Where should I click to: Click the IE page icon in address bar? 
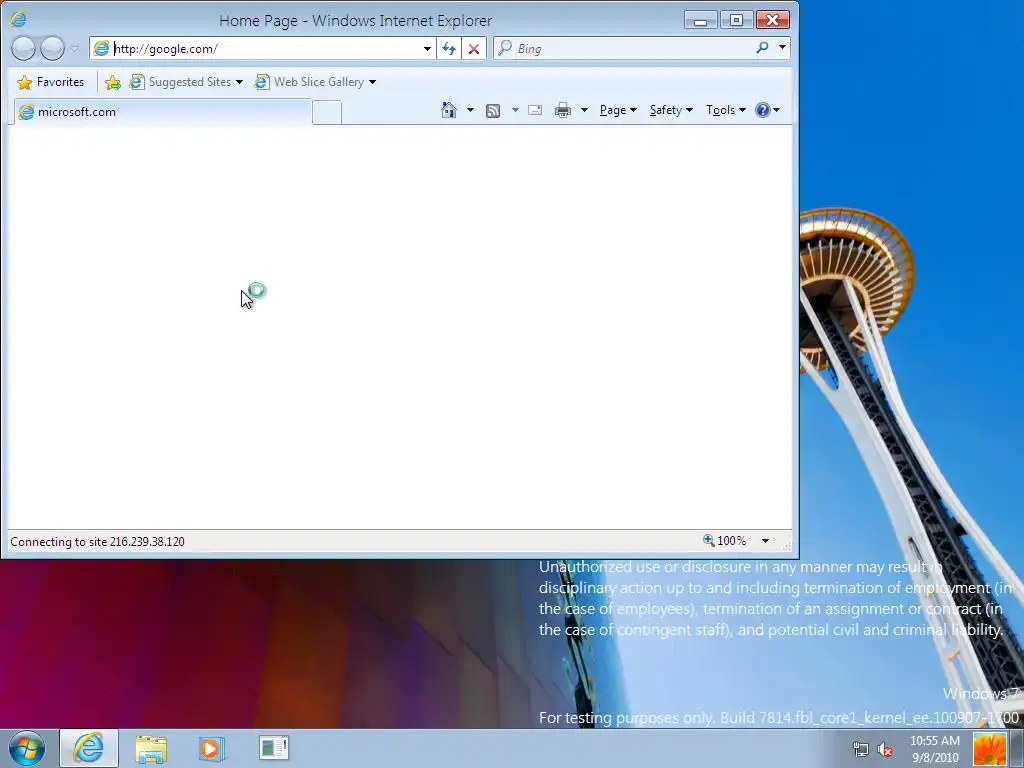[101, 48]
